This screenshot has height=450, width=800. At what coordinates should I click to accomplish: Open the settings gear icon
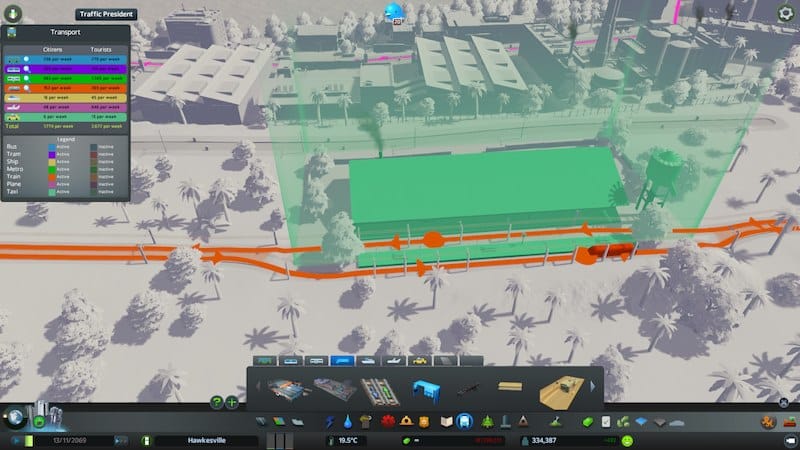point(786,13)
